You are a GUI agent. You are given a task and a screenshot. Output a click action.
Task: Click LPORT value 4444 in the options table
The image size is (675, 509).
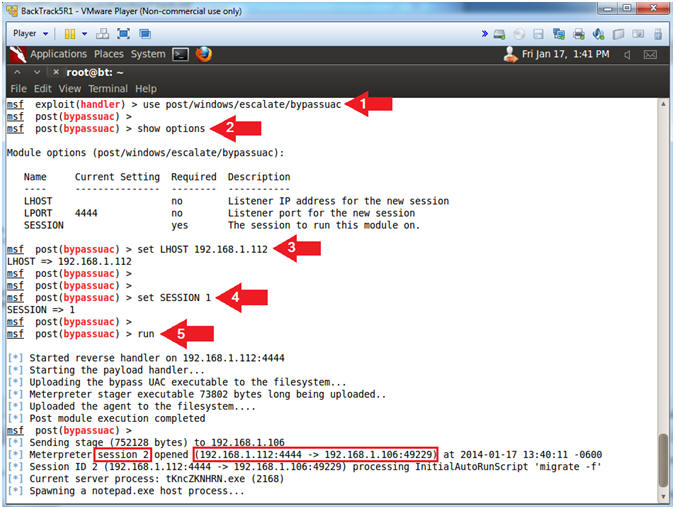coord(86,213)
